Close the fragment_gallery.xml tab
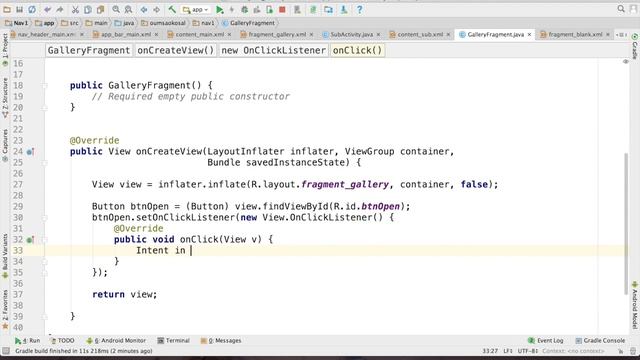 [311, 35]
